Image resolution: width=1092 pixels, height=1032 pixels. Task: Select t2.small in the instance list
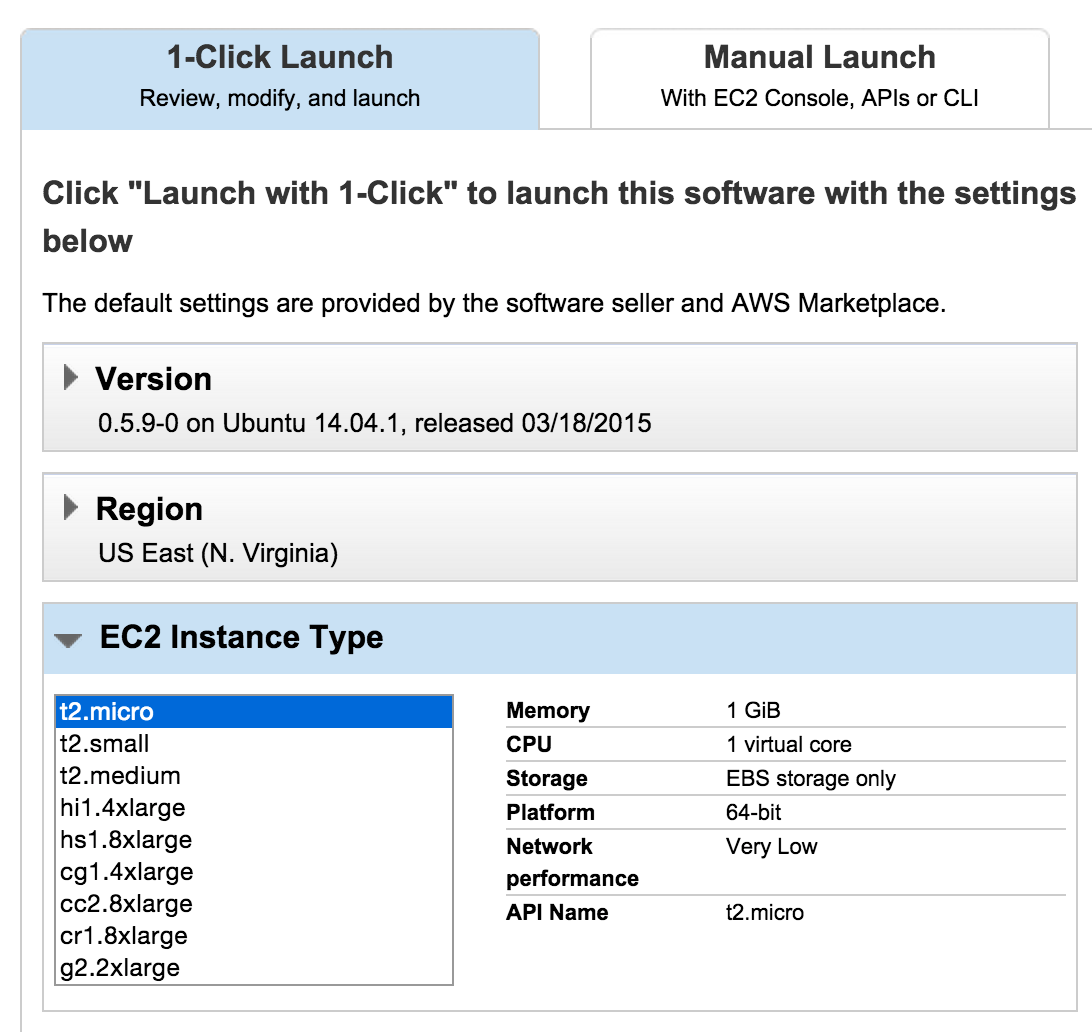click(x=254, y=744)
